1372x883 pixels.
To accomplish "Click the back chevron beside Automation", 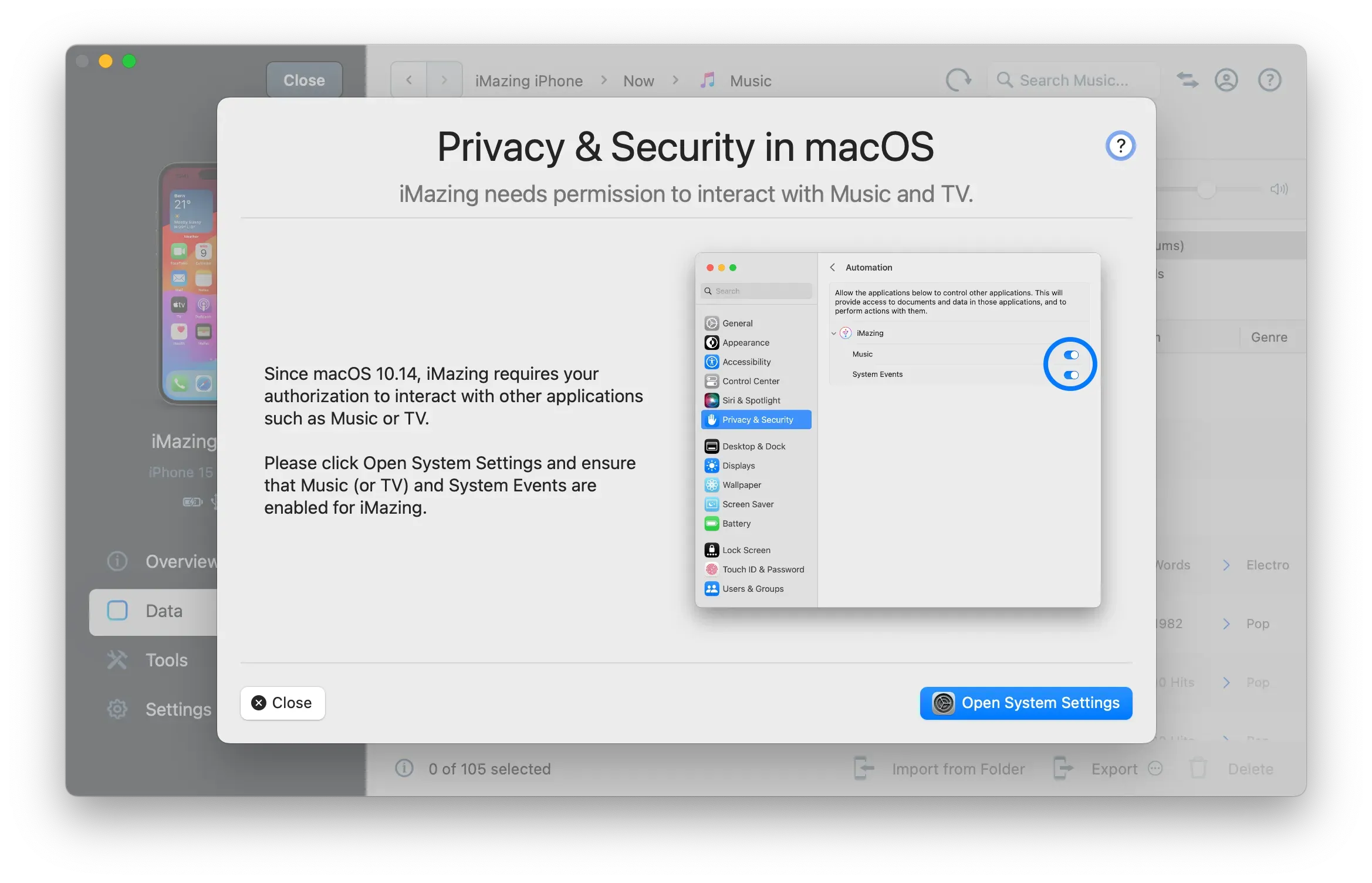I will point(833,267).
